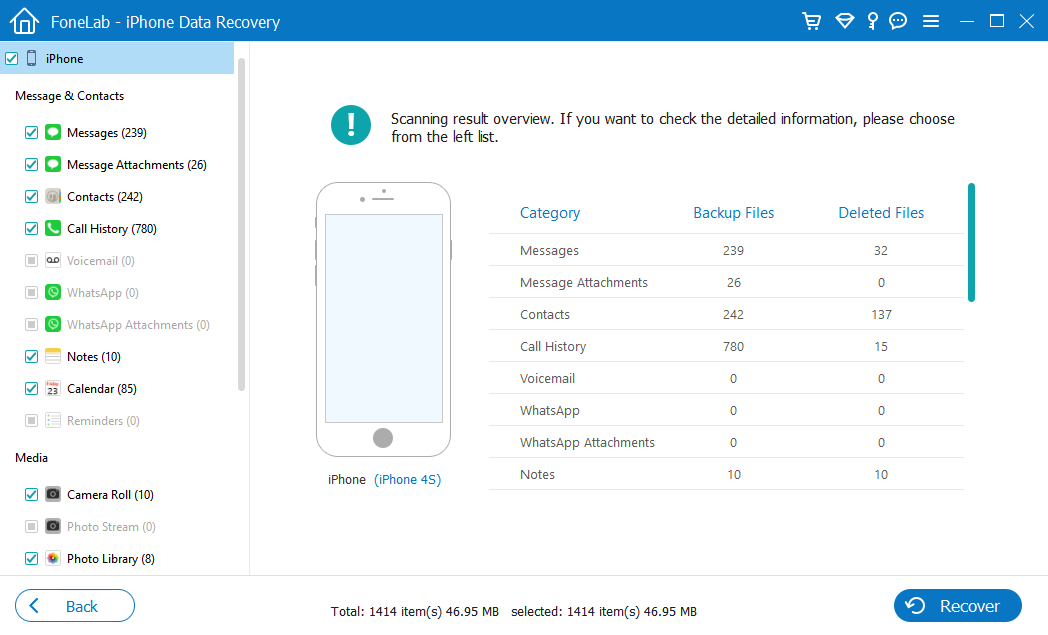Toggle the Calendar (85) checkbox
This screenshot has width=1048, height=635.
[x=31, y=388]
